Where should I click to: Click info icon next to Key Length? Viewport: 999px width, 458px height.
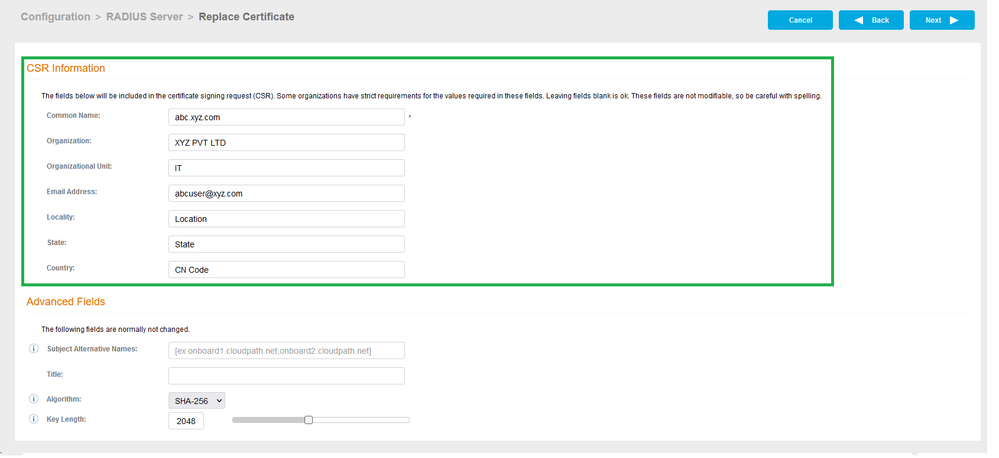[34, 419]
